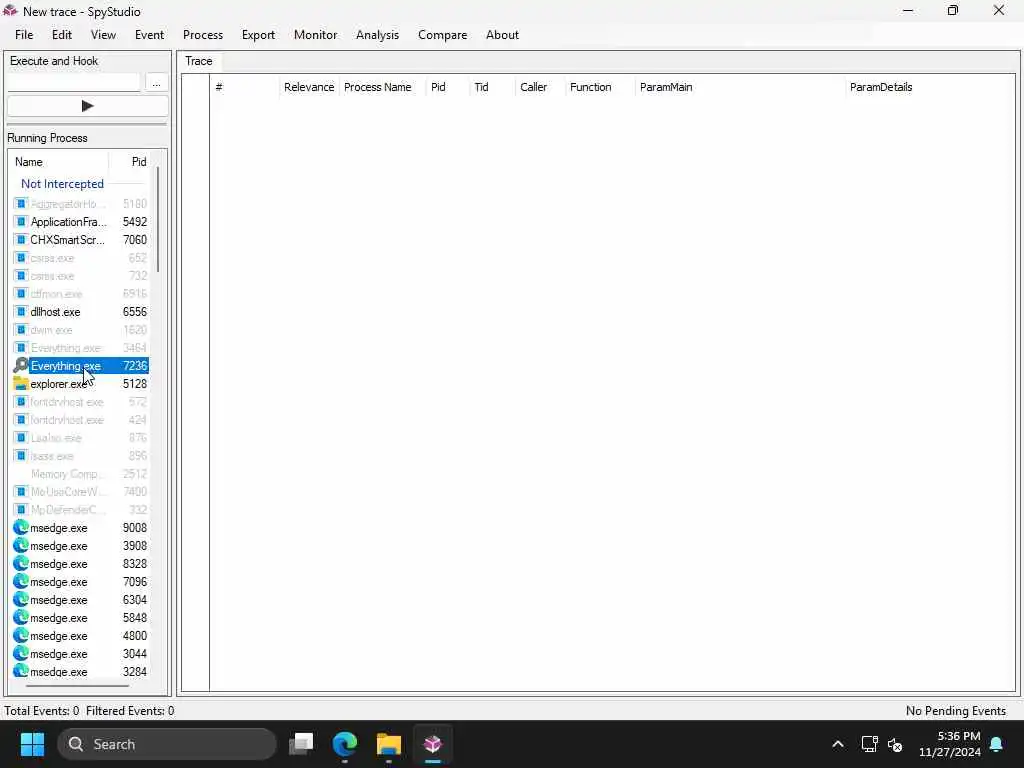This screenshot has width=1024, height=768.
Task: Open File Explorer from taskbar
Action: (x=389, y=744)
